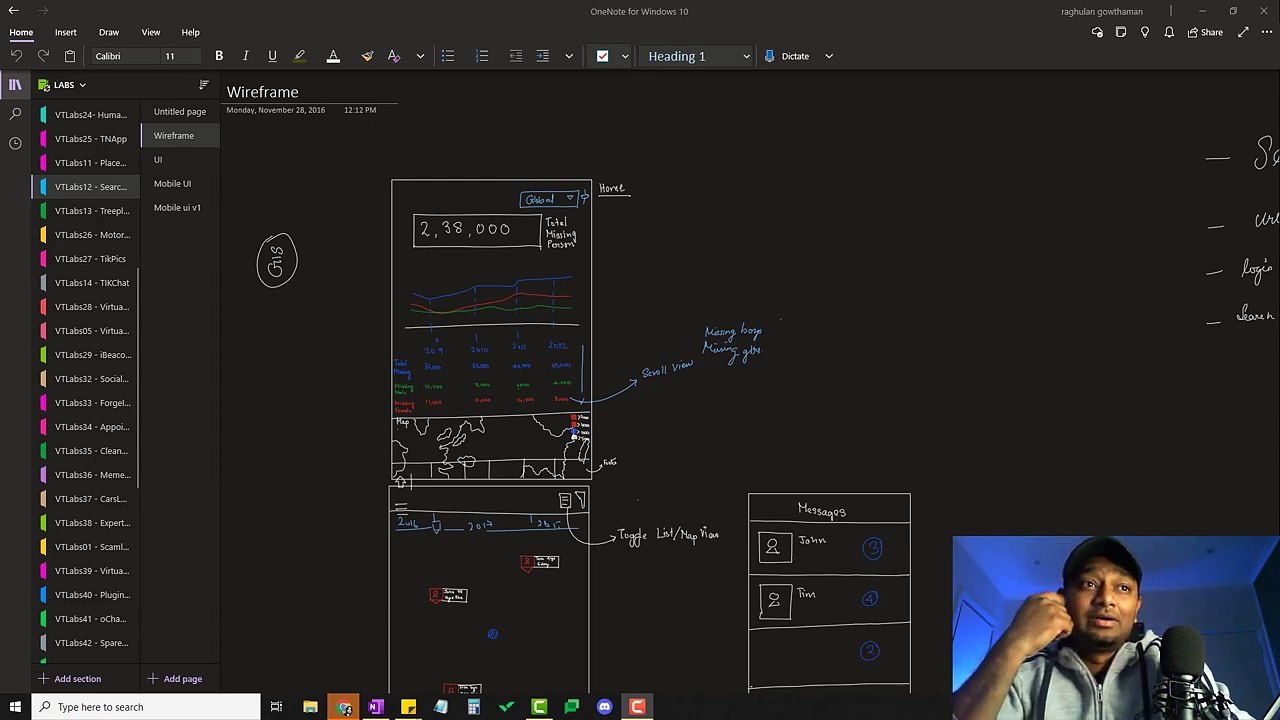Toggle underline formatting
The height and width of the screenshot is (720, 1280).
point(272,56)
